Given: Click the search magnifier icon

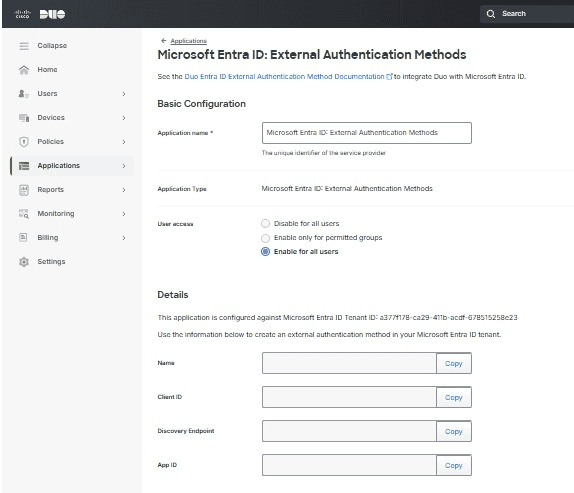Looking at the screenshot, I should (491, 14).
